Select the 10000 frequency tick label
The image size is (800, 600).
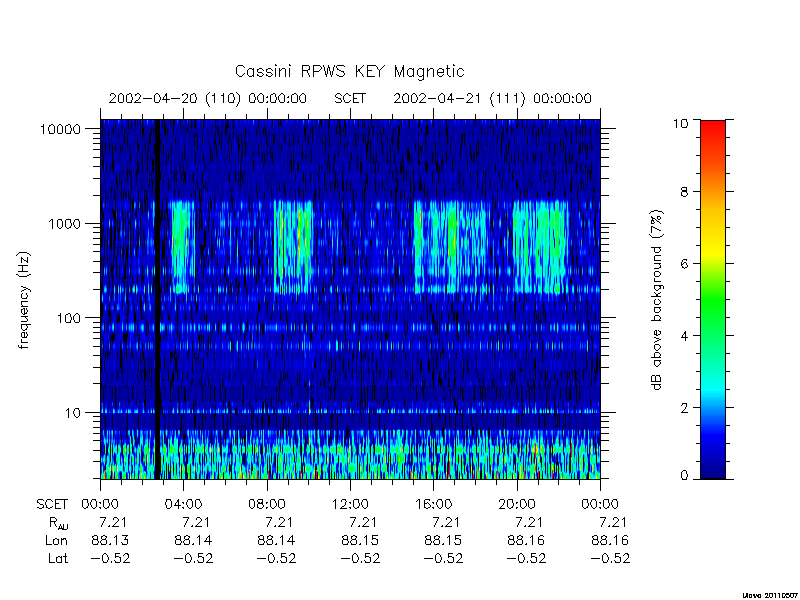pyautogui.click(x=60, y=130)
